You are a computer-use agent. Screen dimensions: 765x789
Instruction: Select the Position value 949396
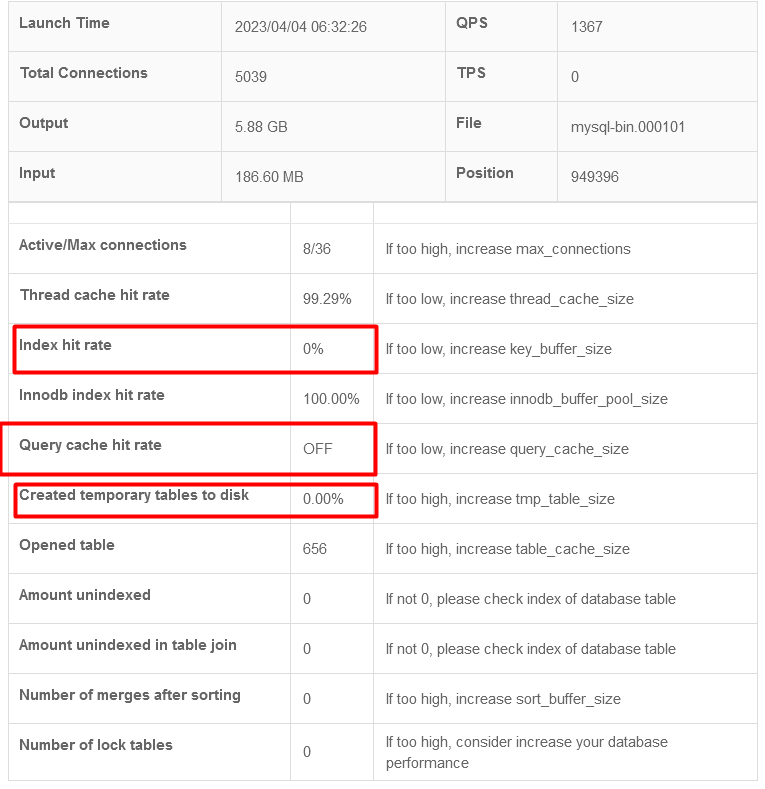coord(594,177)
